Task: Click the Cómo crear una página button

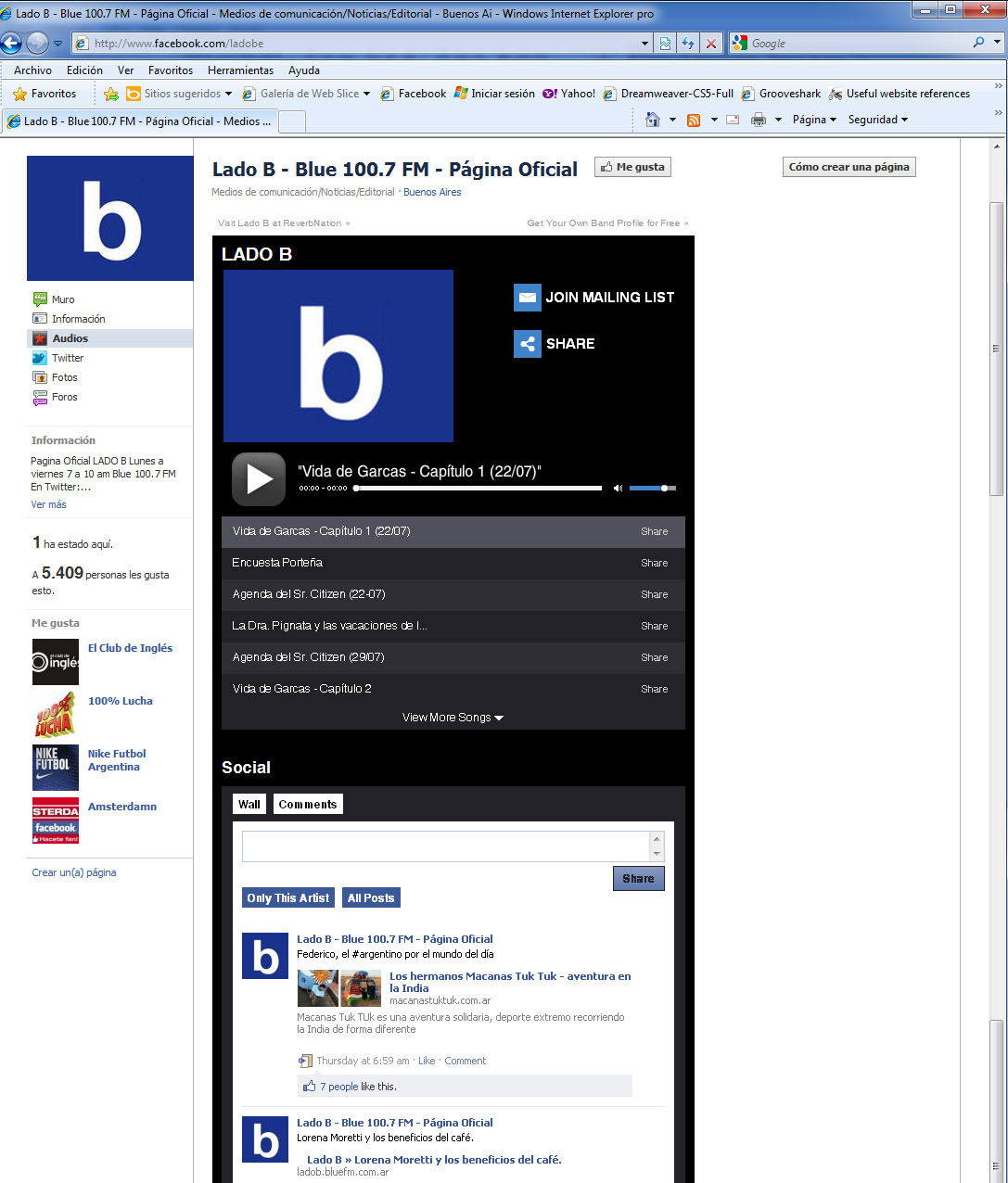Action: click(849, 167)
